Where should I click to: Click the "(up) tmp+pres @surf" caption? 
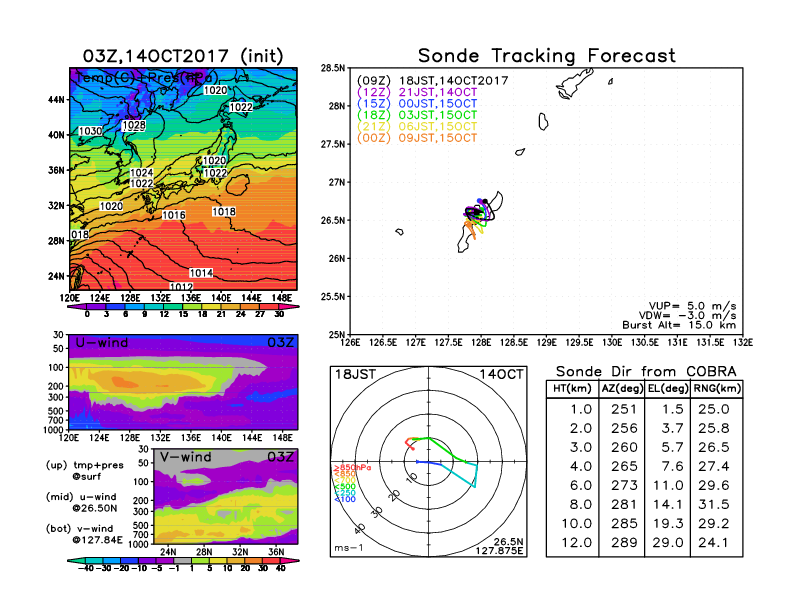tap(84, 471)
